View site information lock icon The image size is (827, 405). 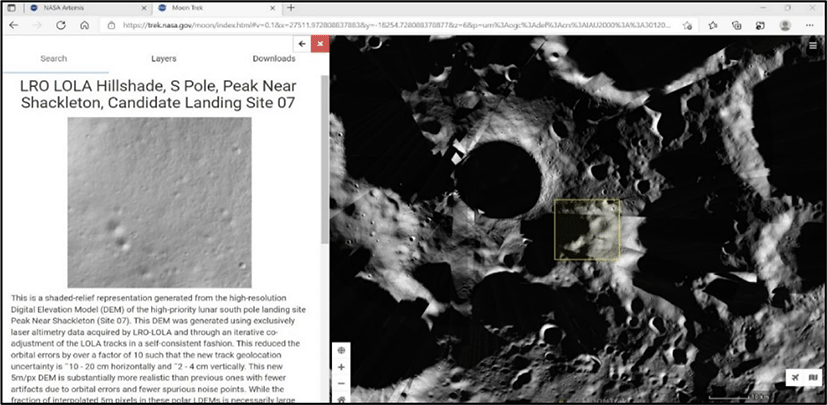pyautogui.click(x=111, y=25)
